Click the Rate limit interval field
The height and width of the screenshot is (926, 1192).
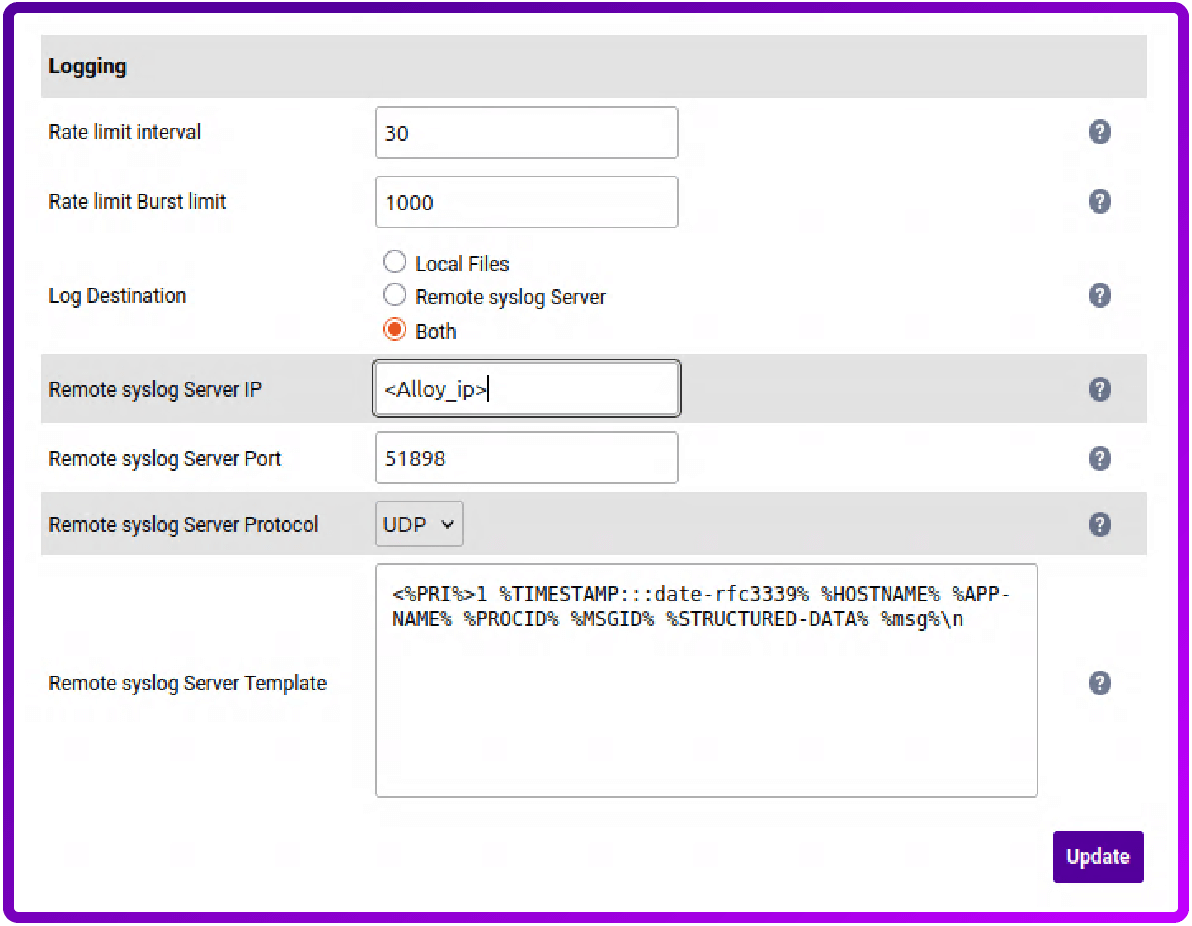pyautogui.click(x=526, y=133)
